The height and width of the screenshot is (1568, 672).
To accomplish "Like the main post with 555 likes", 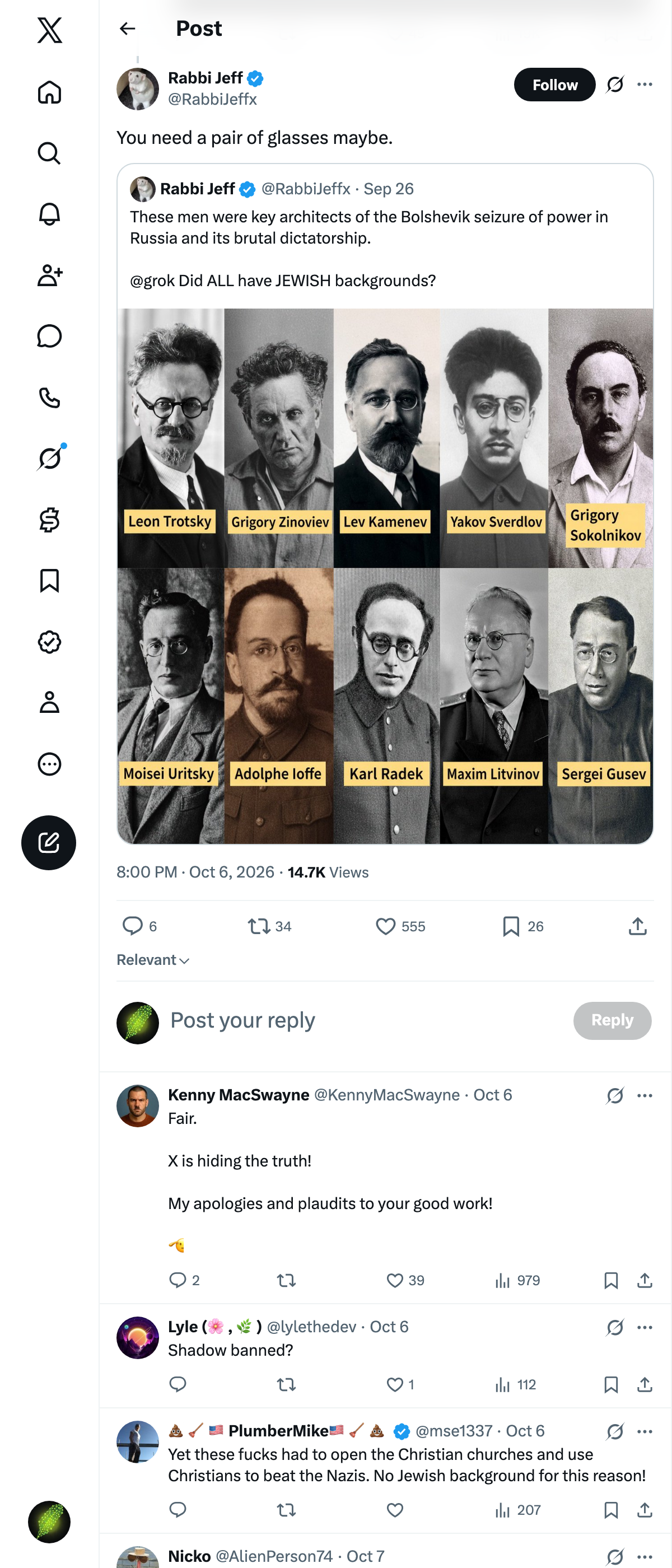I will coord(400,926).
